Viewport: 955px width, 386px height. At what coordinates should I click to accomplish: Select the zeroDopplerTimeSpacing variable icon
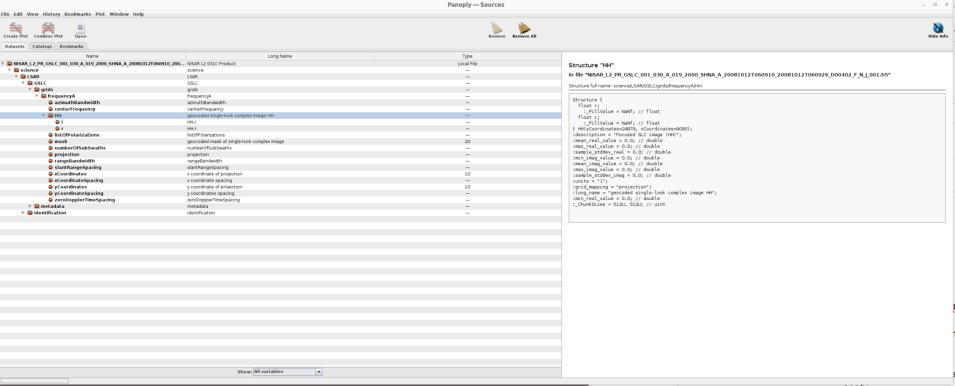tap(51, 200)
